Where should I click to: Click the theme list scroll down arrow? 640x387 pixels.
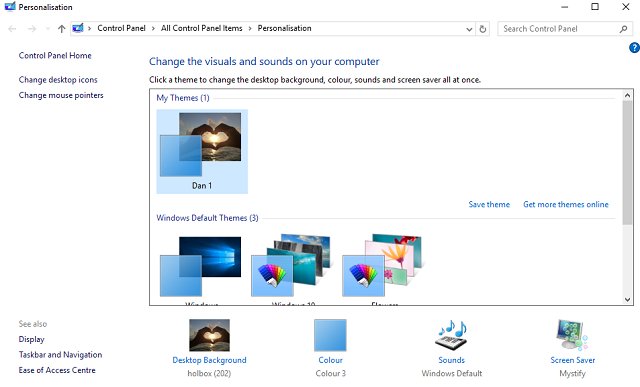627,299
